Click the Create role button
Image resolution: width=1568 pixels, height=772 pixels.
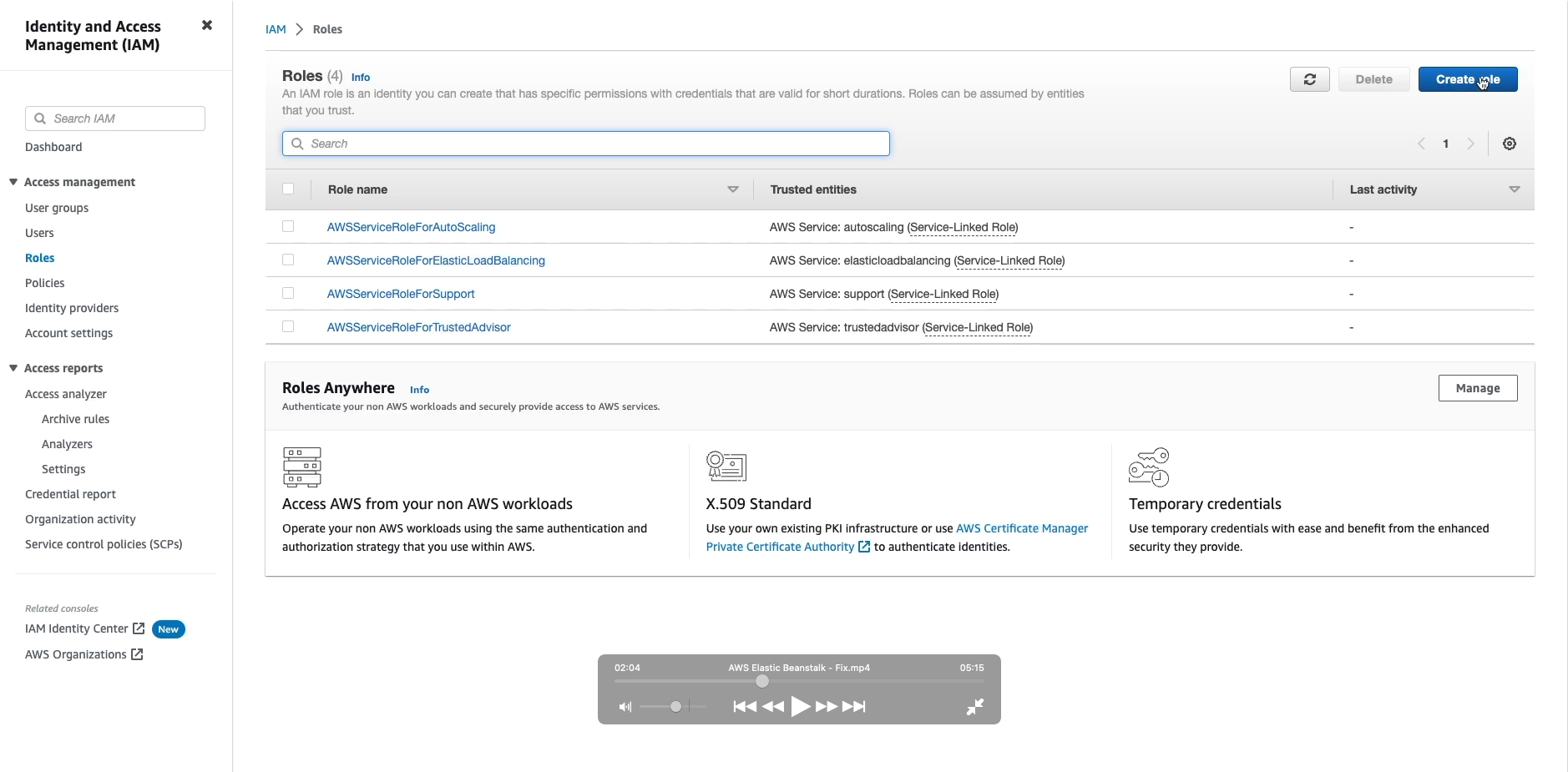tap(1467, 79)
